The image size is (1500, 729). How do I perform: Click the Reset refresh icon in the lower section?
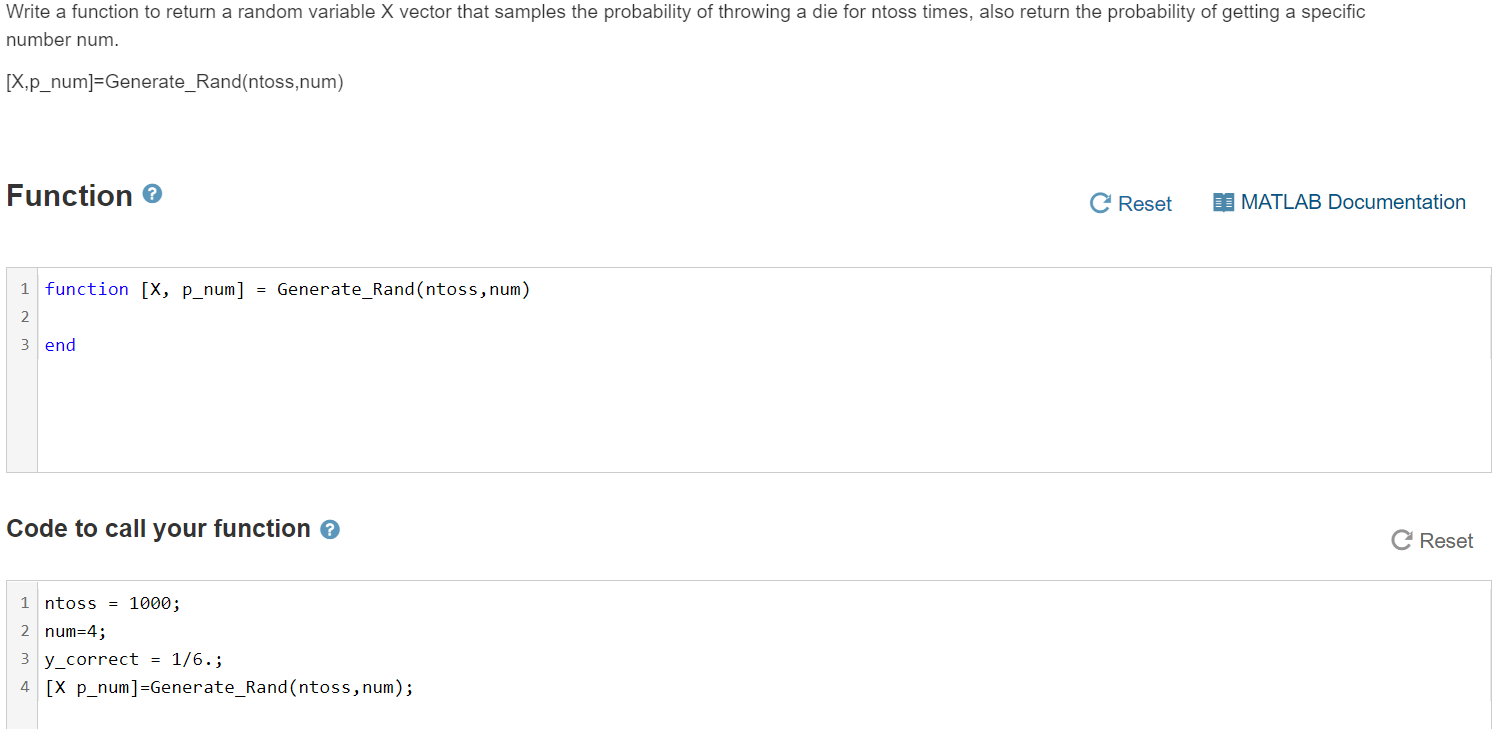coord(1400,539)
